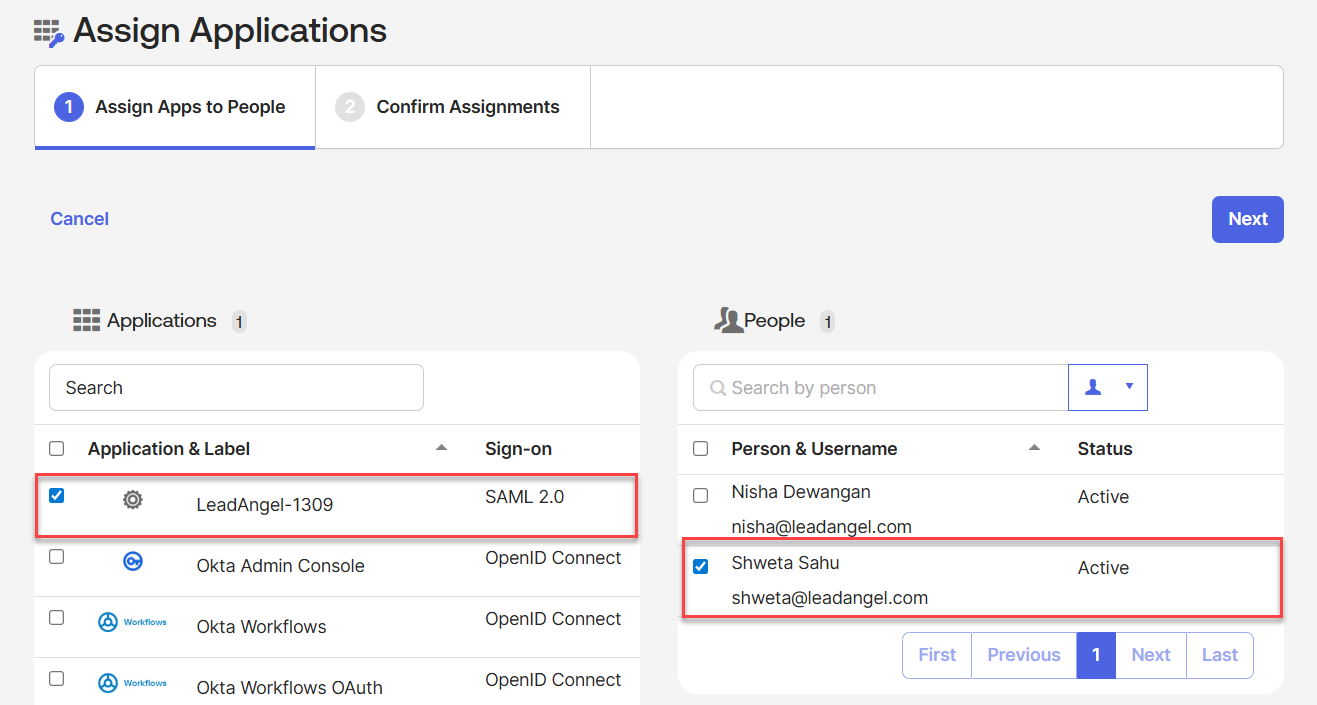Sort by Application & Label arrow
This screenshot has height=705, width=1317.
tap(441, 448)
